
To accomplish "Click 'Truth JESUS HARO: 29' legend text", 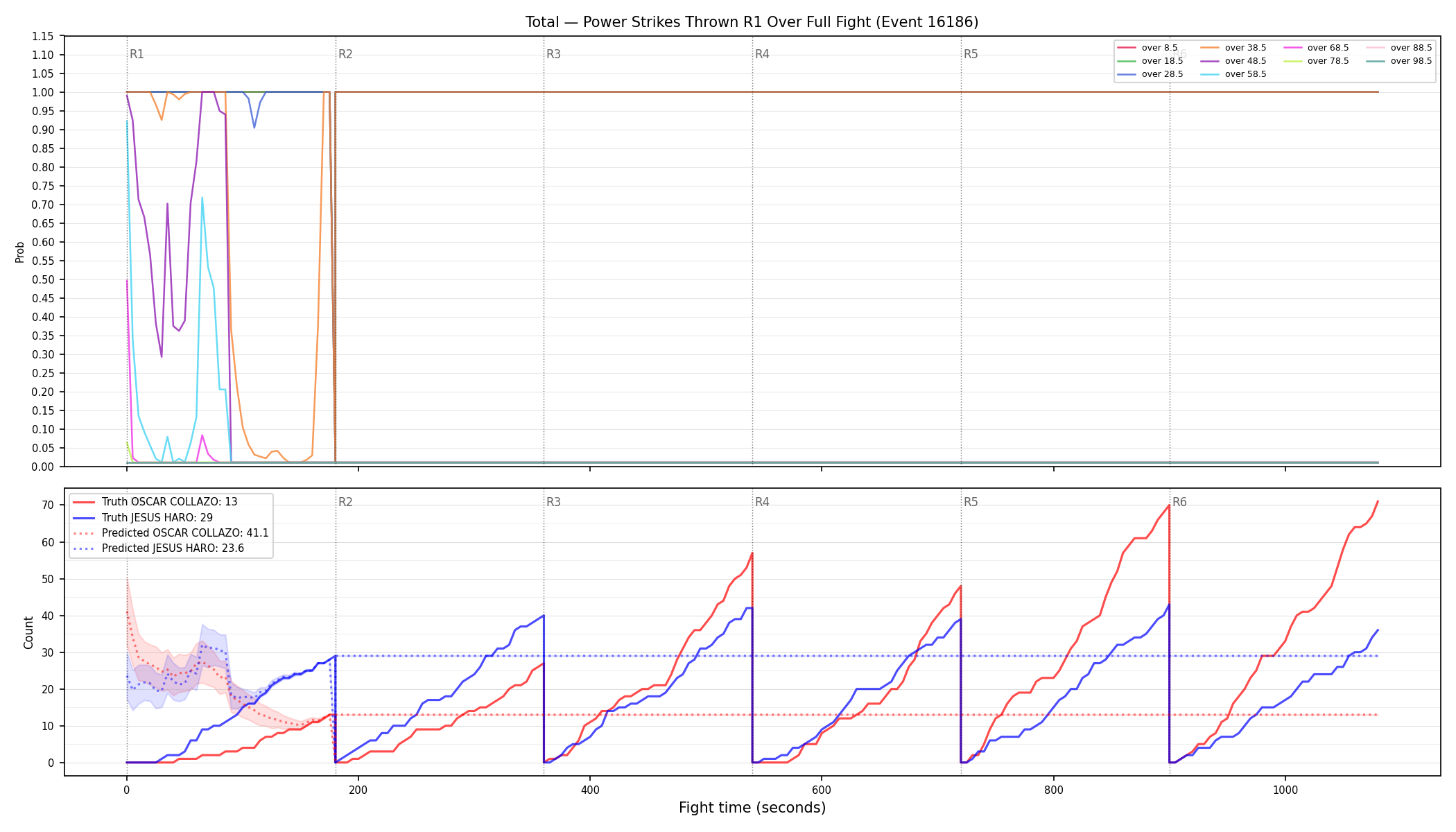I will point(157,518).
